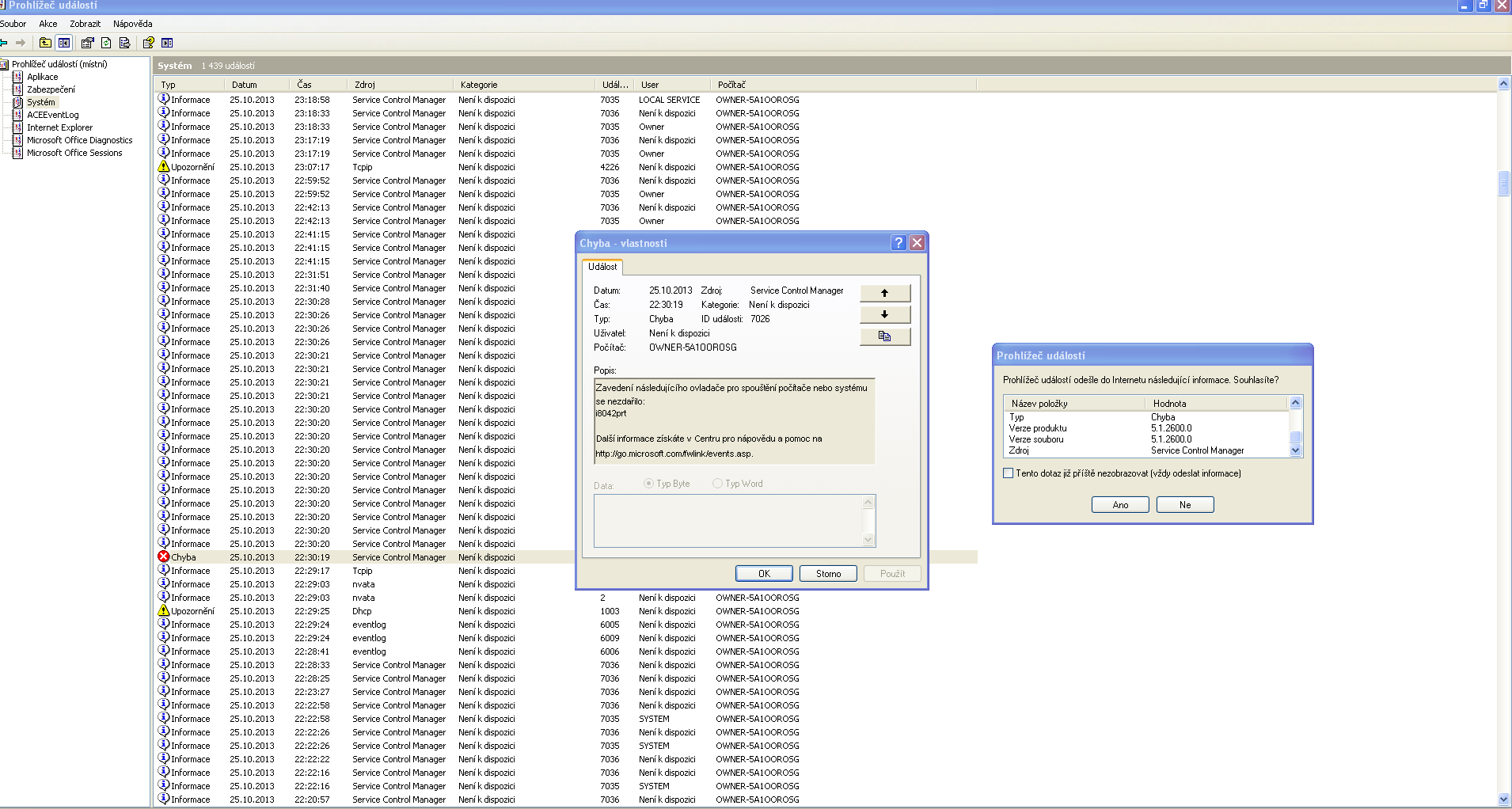Click the Up One Level folder icon
Image resolution: width=1512 pixels, height=809 pixels.
[45, 43]
